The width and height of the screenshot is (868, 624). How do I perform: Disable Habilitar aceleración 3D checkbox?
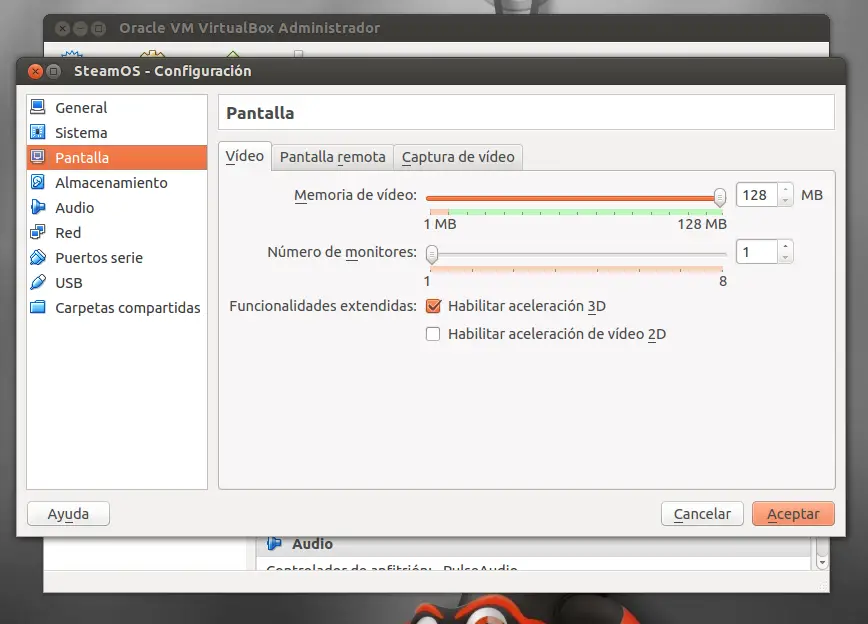point(433,306)
